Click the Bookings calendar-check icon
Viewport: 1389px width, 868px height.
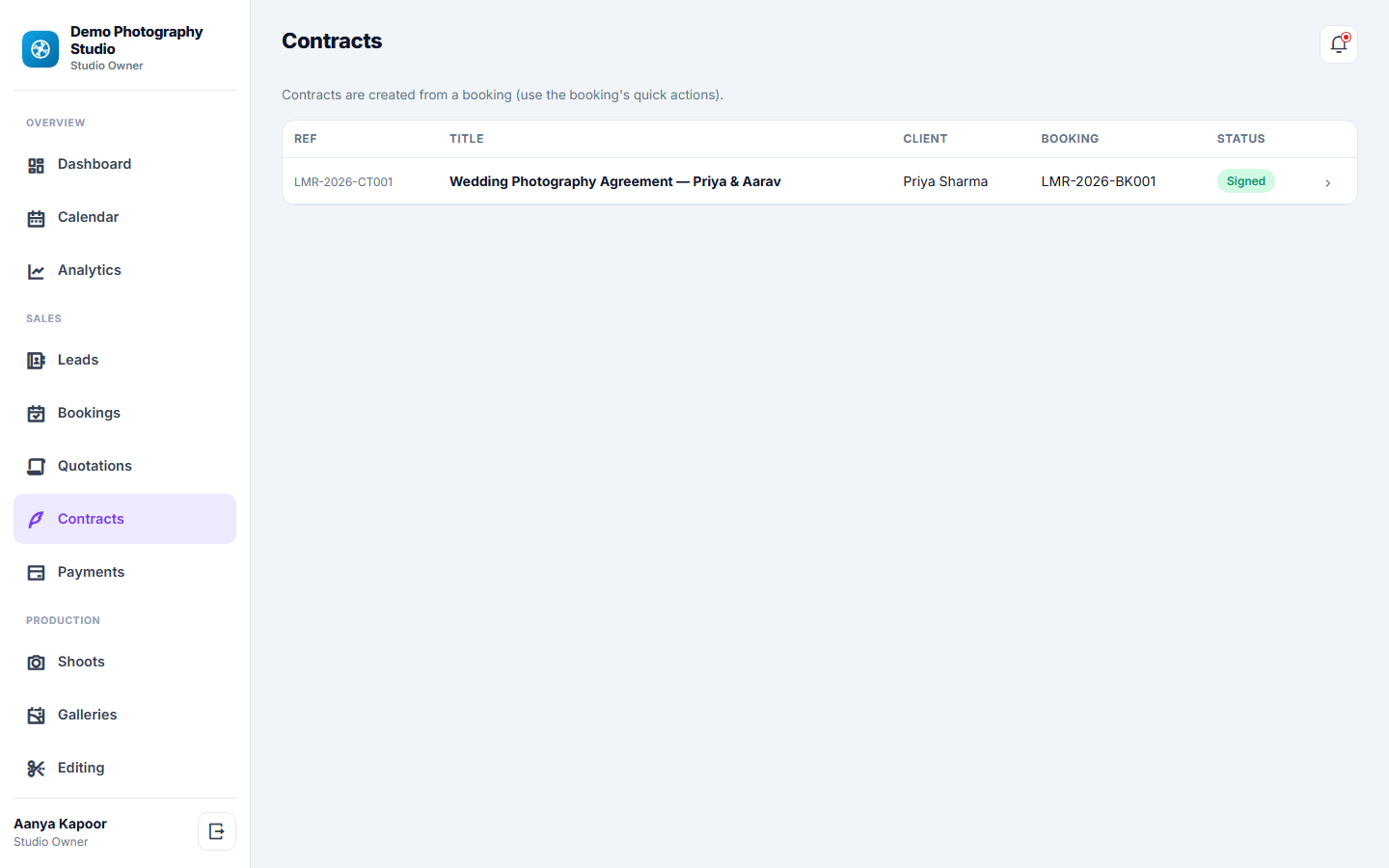tap(36, 414)
